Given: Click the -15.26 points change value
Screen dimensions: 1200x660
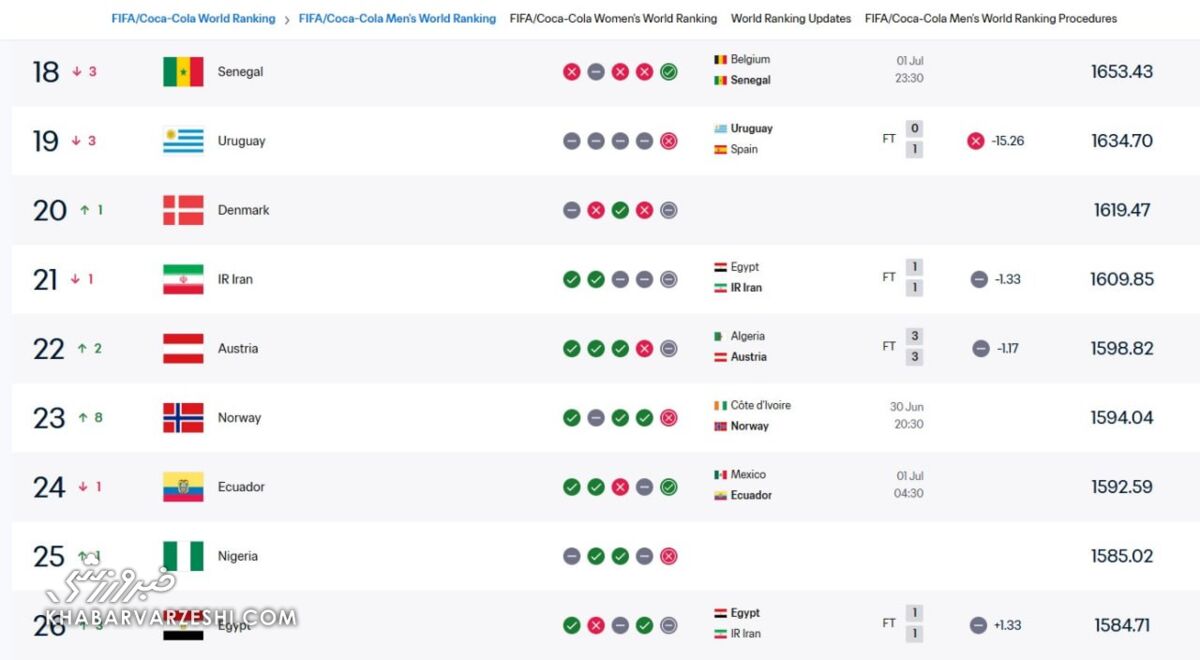Looking at the screenshot, I should (1007, 141).
